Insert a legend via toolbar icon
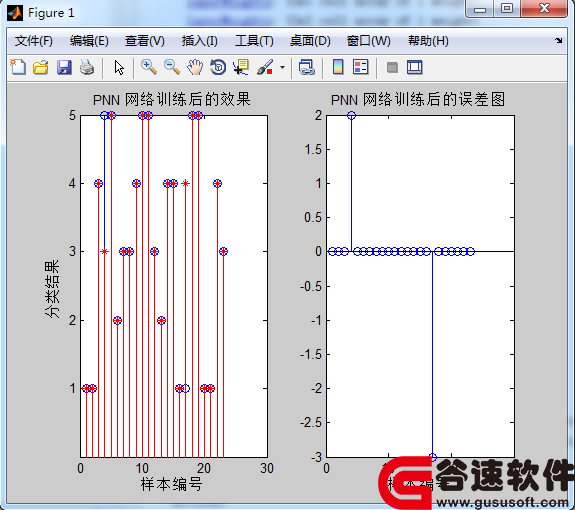The width and height of the screenshot is (575, 510). 360,67
